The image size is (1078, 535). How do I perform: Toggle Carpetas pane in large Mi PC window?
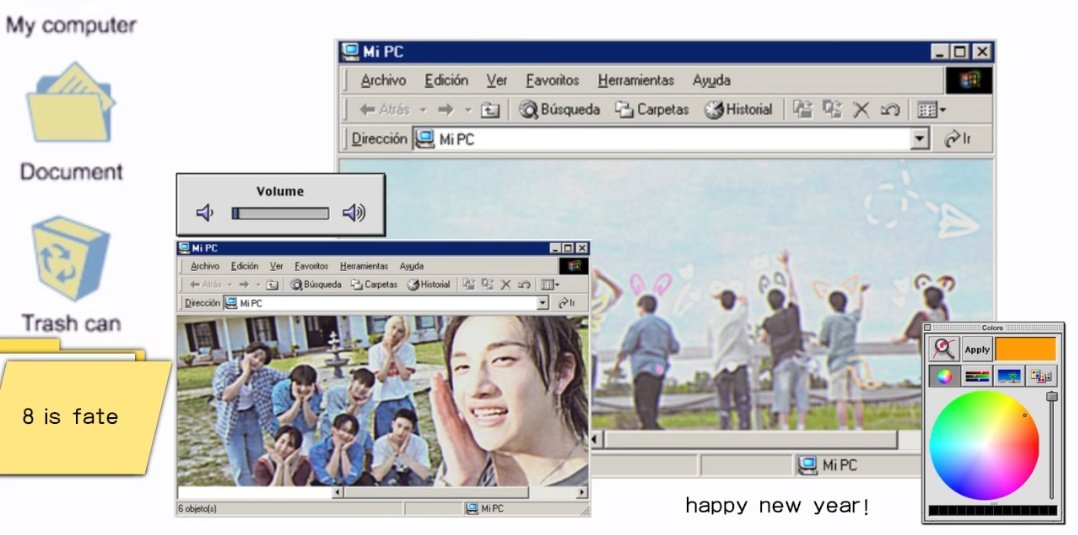coord(652,109)
